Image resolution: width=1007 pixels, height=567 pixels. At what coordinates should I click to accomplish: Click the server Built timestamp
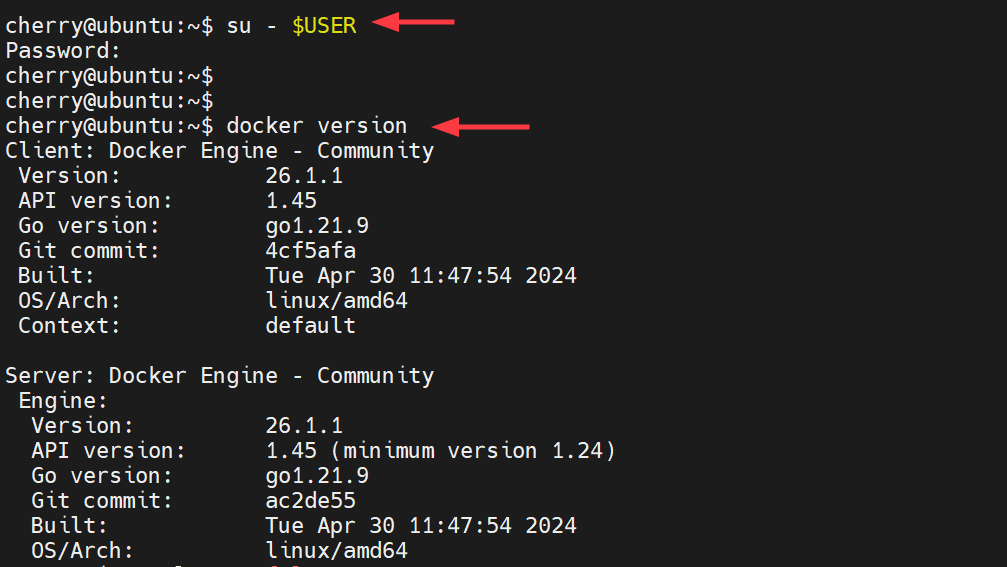pos(420,526)
